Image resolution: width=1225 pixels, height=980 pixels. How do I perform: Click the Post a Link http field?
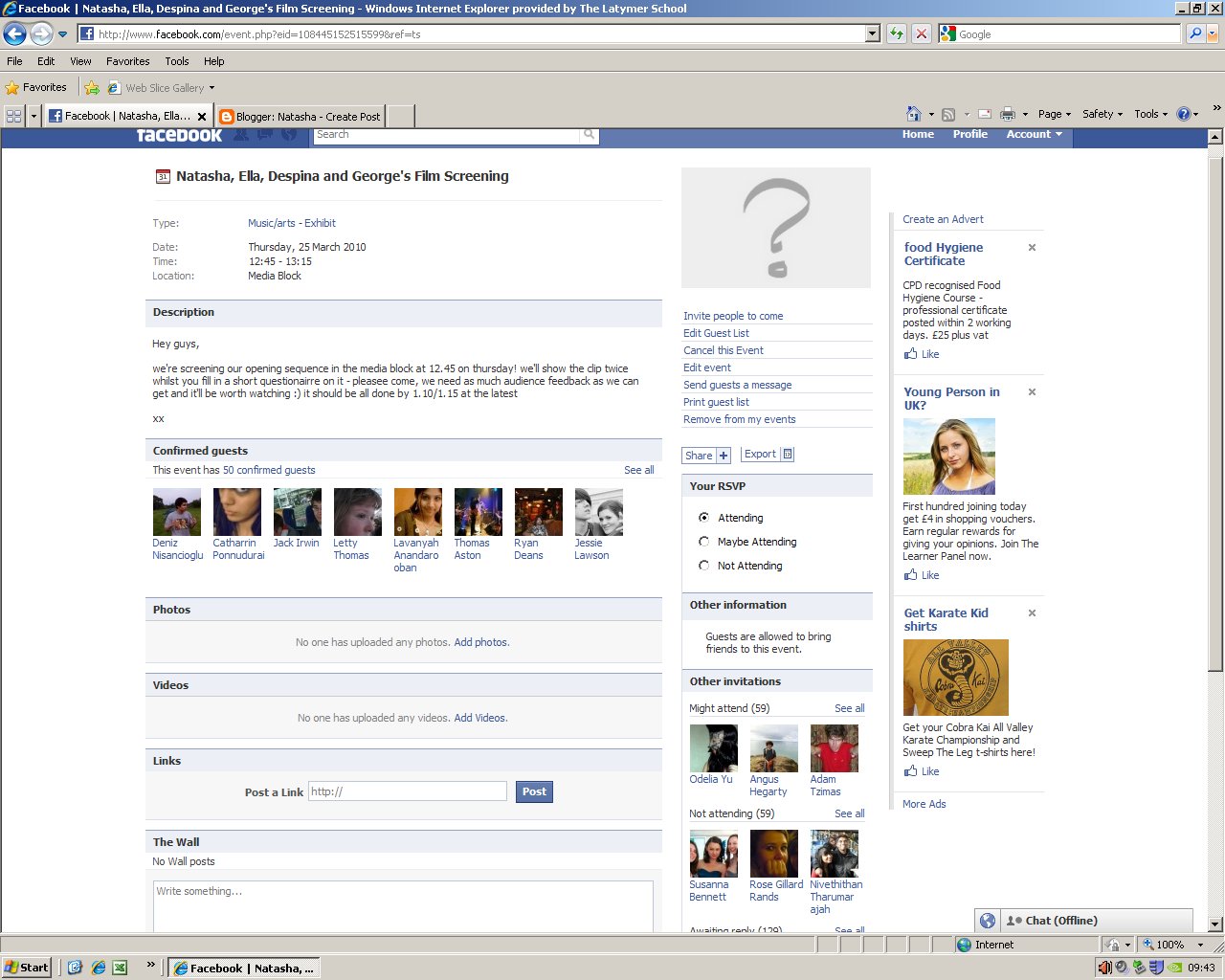pos(408,791)
